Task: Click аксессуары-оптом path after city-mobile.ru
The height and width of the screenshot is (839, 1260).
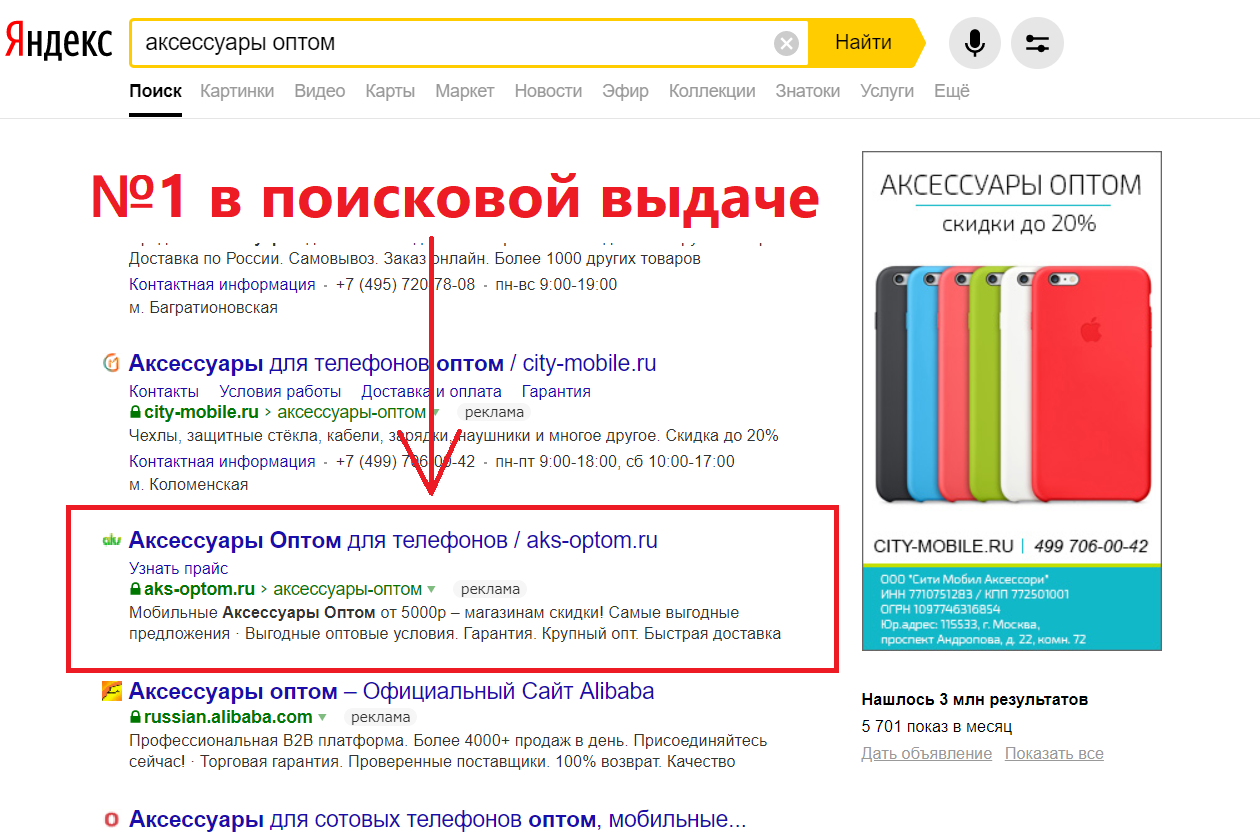Action: [x=352, y=412]
